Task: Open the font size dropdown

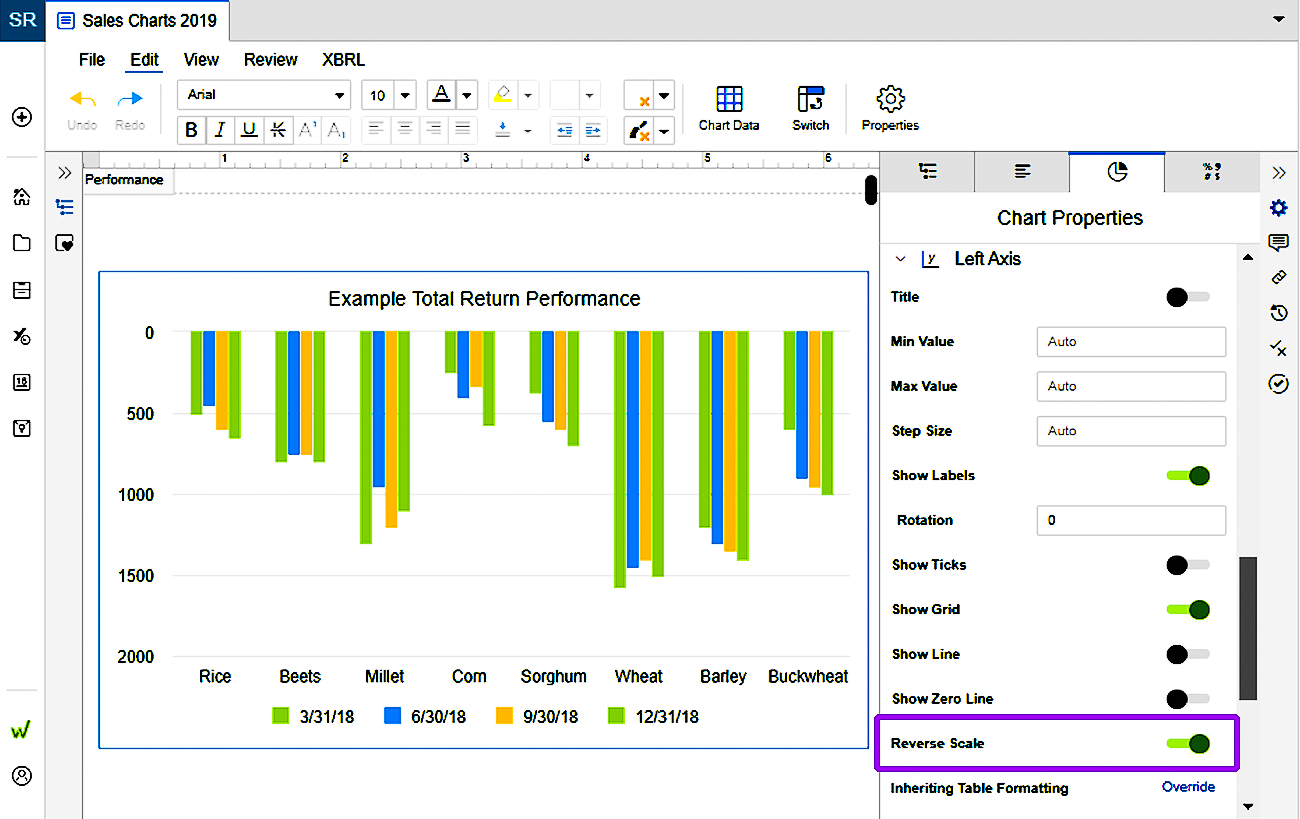Action: click(404, 96)
